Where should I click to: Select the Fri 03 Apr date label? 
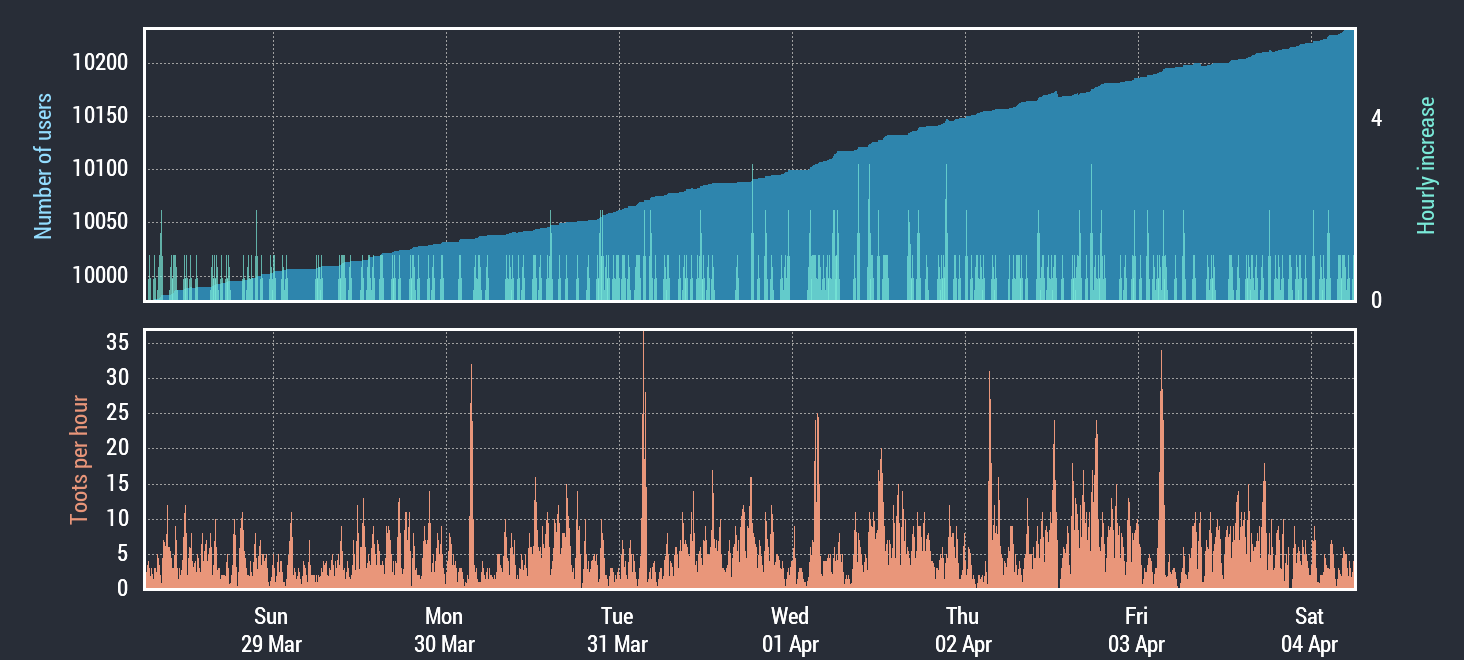click(1136, 630)
